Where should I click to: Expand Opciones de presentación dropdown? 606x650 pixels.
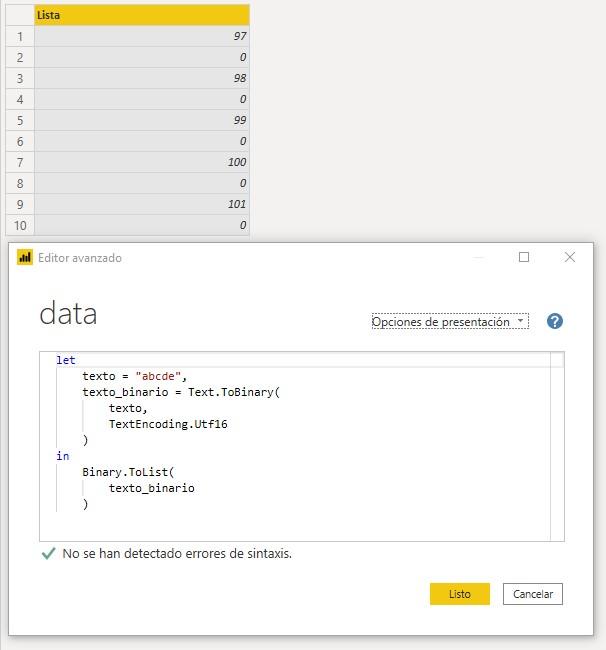click(450, 322)
